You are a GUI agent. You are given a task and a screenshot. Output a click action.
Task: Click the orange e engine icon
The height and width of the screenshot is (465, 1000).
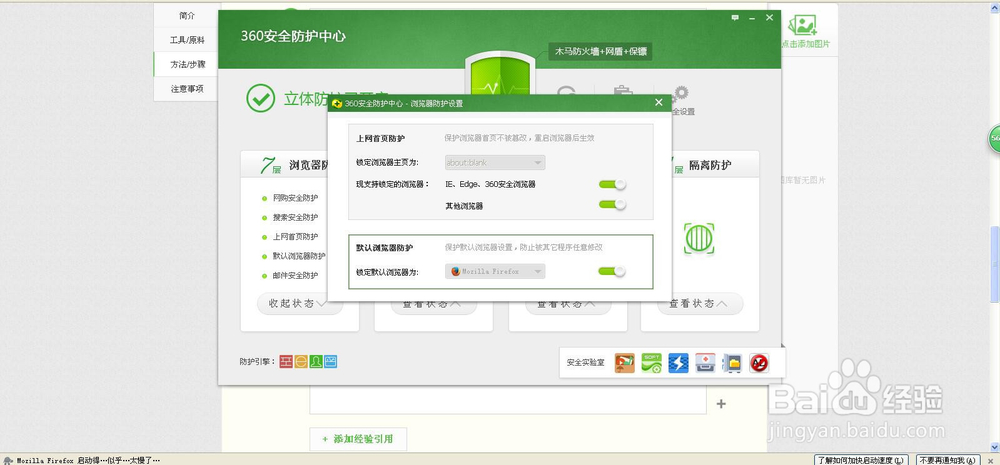coord(301,362)
